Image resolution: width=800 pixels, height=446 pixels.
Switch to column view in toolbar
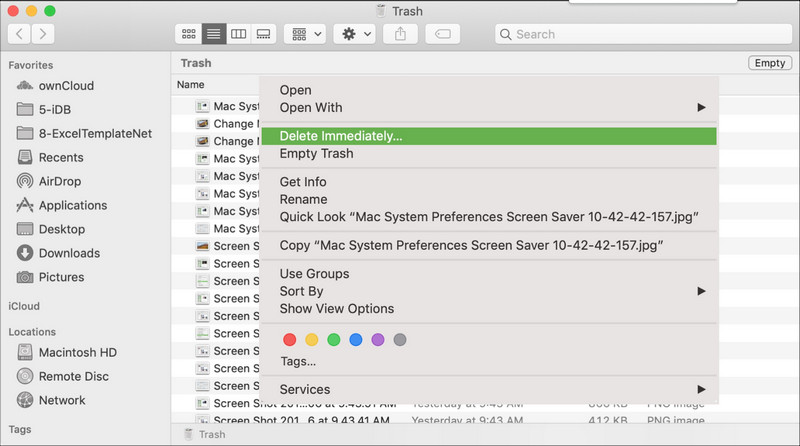point(238,34)
